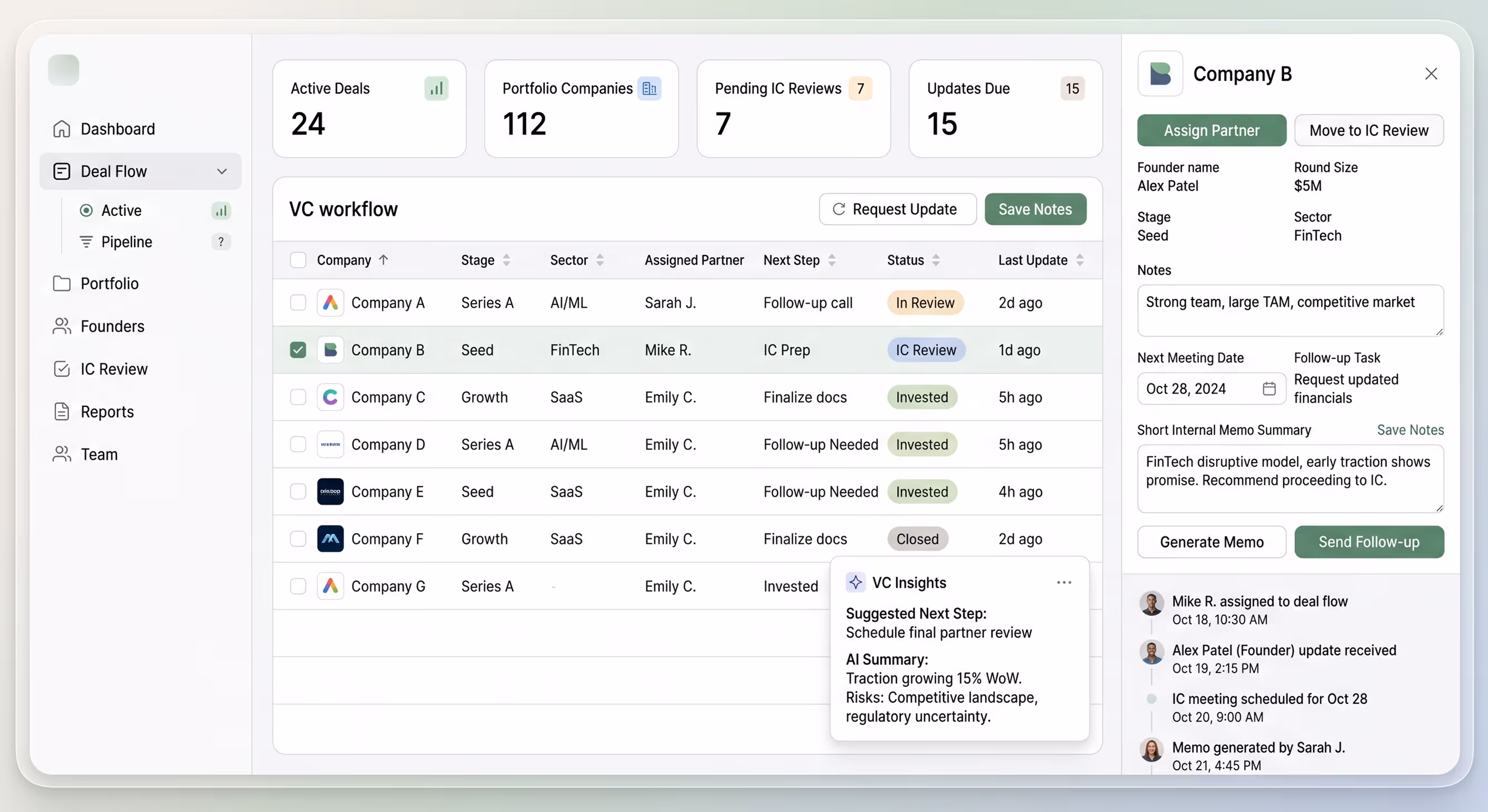Click the Pipeline filter icon
1488x812 pixels.
(86, 242)
